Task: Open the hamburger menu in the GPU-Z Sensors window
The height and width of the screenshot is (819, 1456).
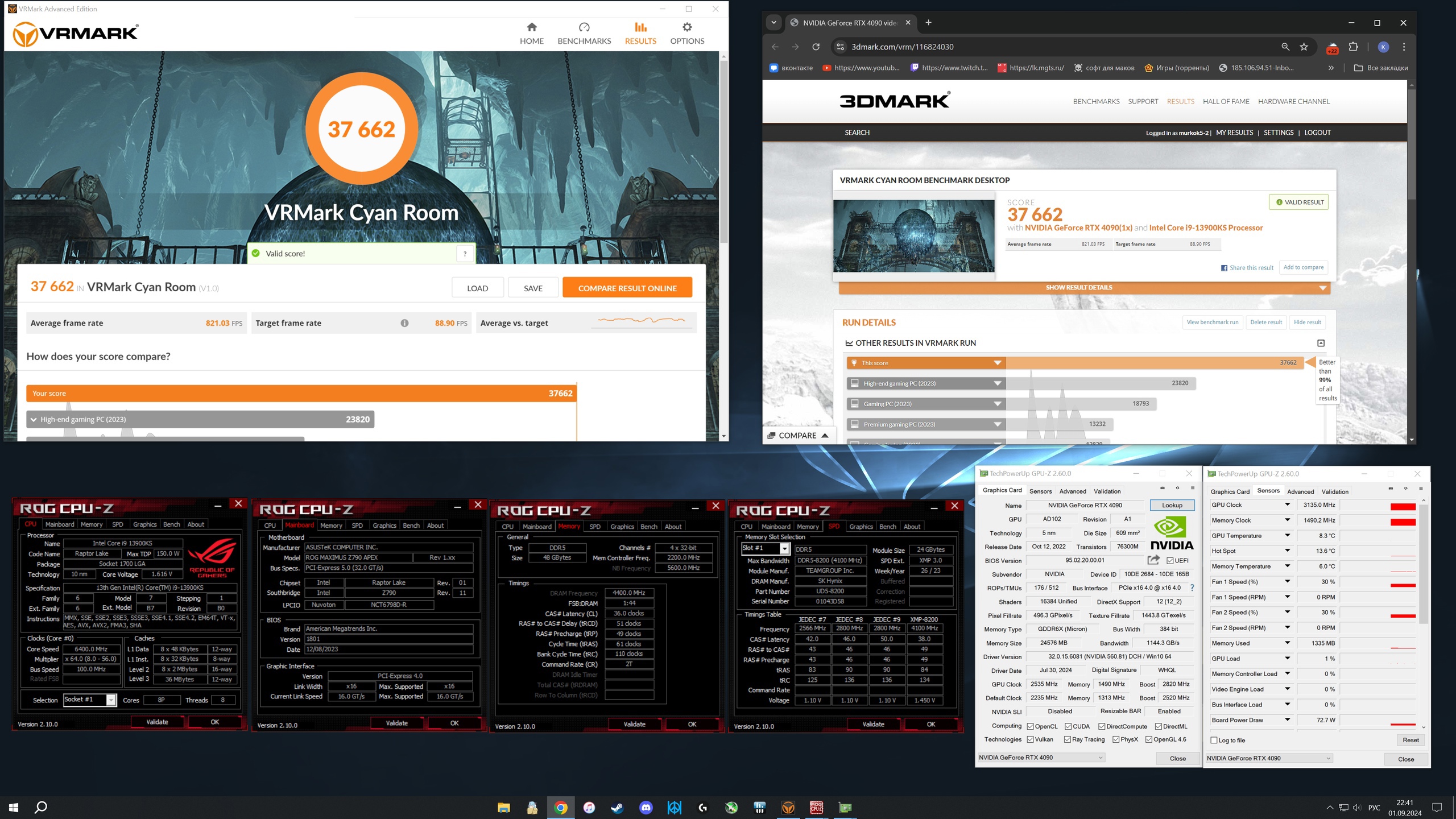Action: pos(1420,489)
